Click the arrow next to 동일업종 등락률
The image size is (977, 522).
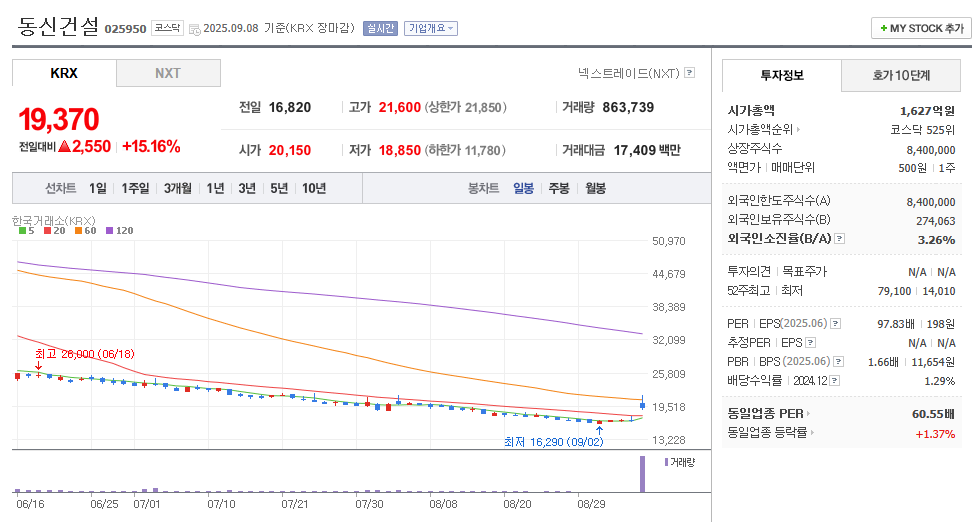(812, 432)
